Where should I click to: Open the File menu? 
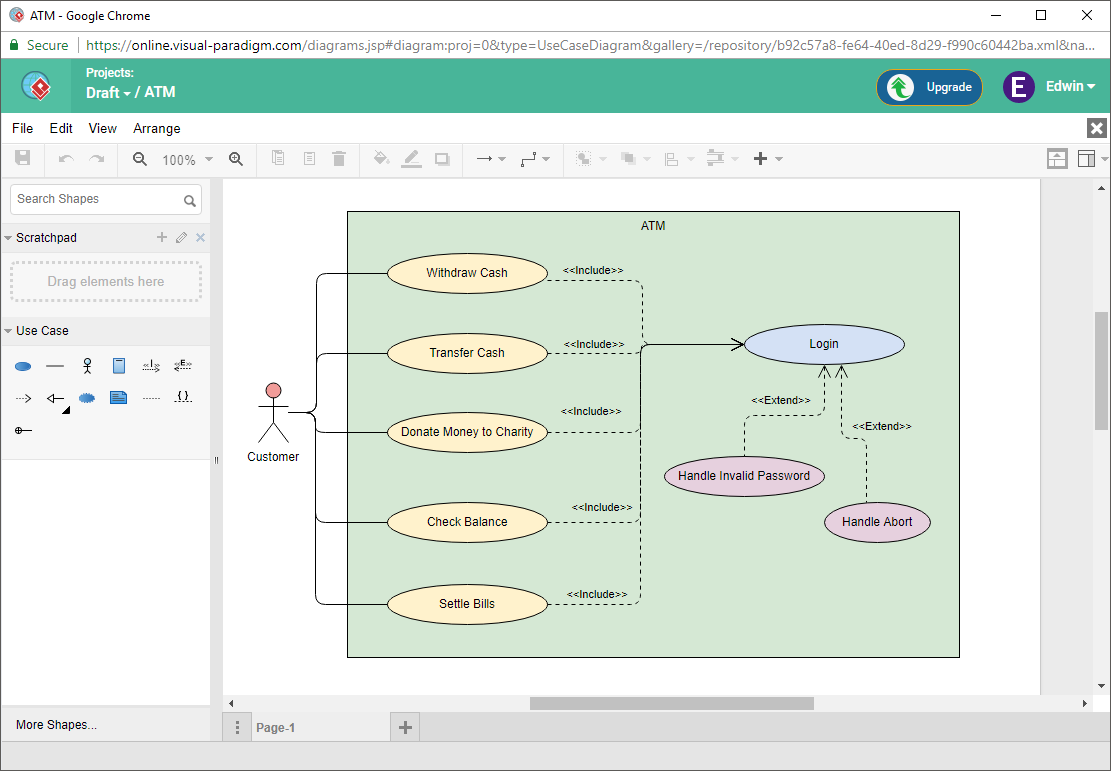pyautogui.click(x=22, y=128)
